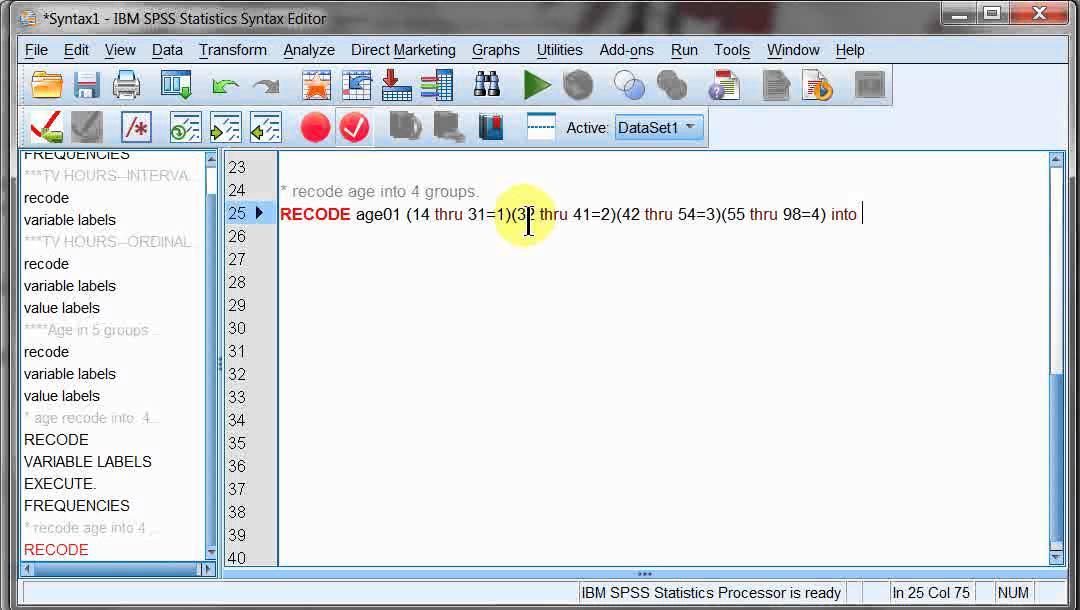Click line number 25 in the gutter

pyautogui.click(x=237, y=213)
